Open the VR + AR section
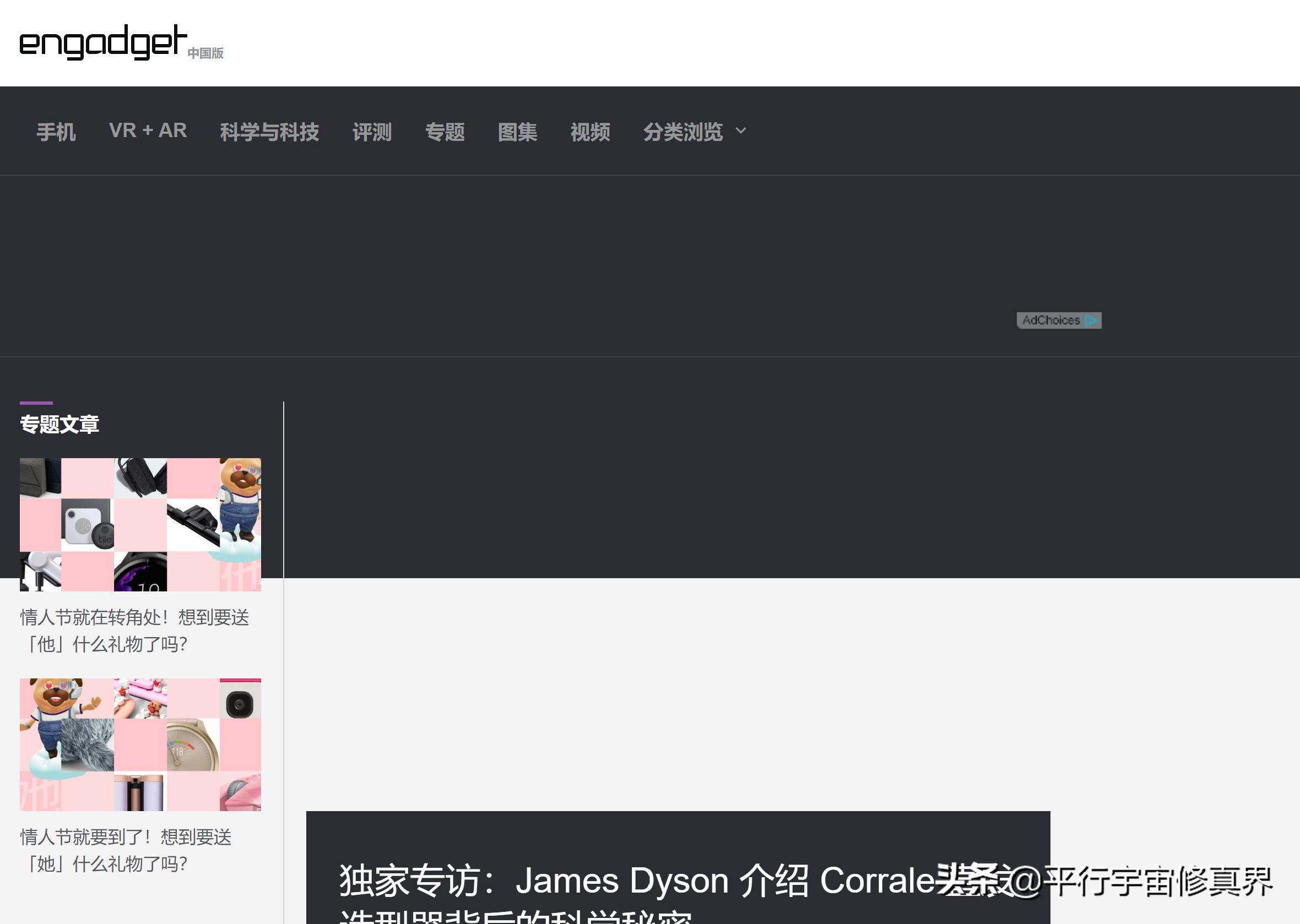The width and height of the screenshot is (1300, 924). tap(148, 131)
